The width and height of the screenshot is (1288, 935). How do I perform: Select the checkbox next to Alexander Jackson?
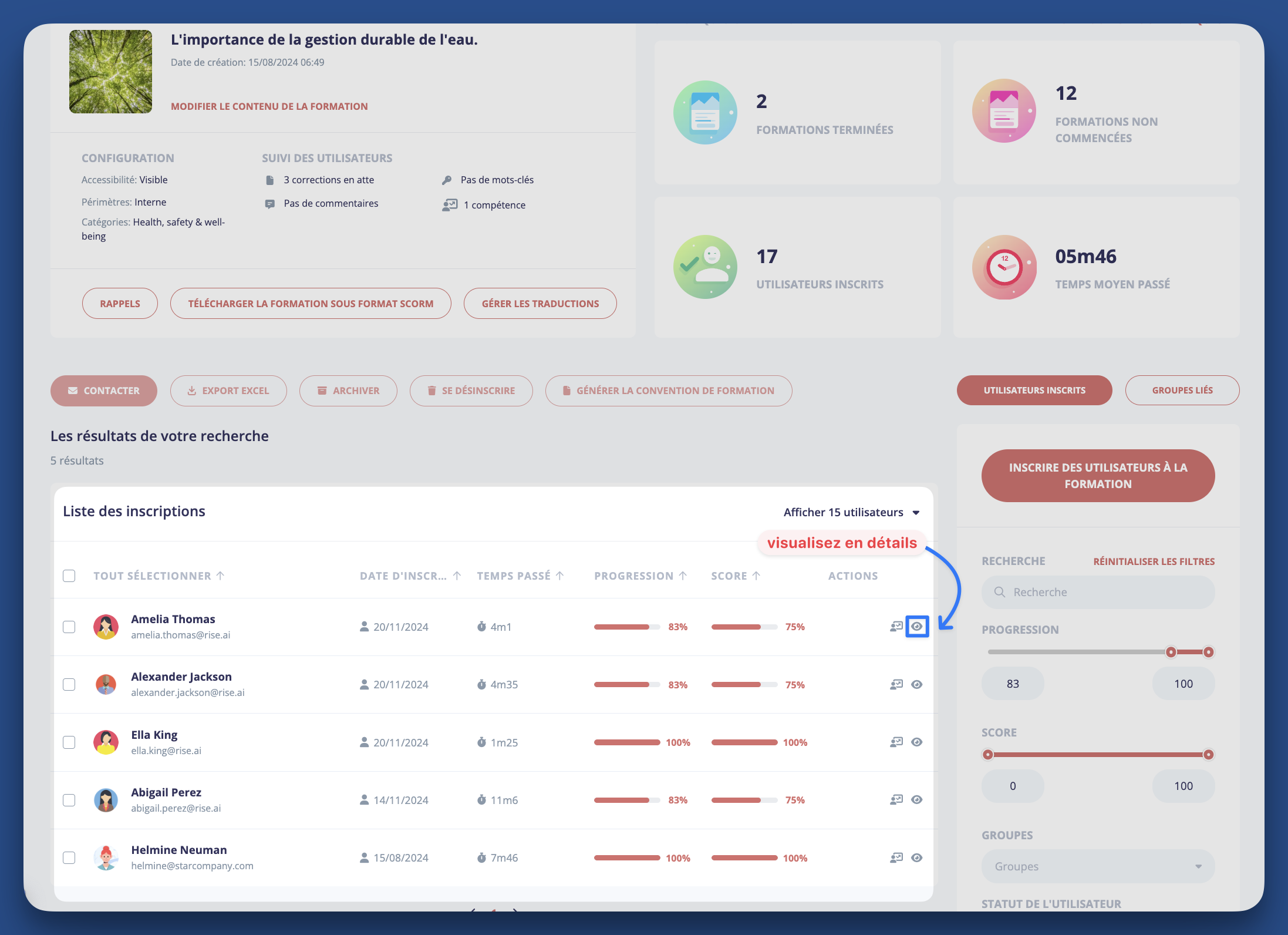(69, 684)
